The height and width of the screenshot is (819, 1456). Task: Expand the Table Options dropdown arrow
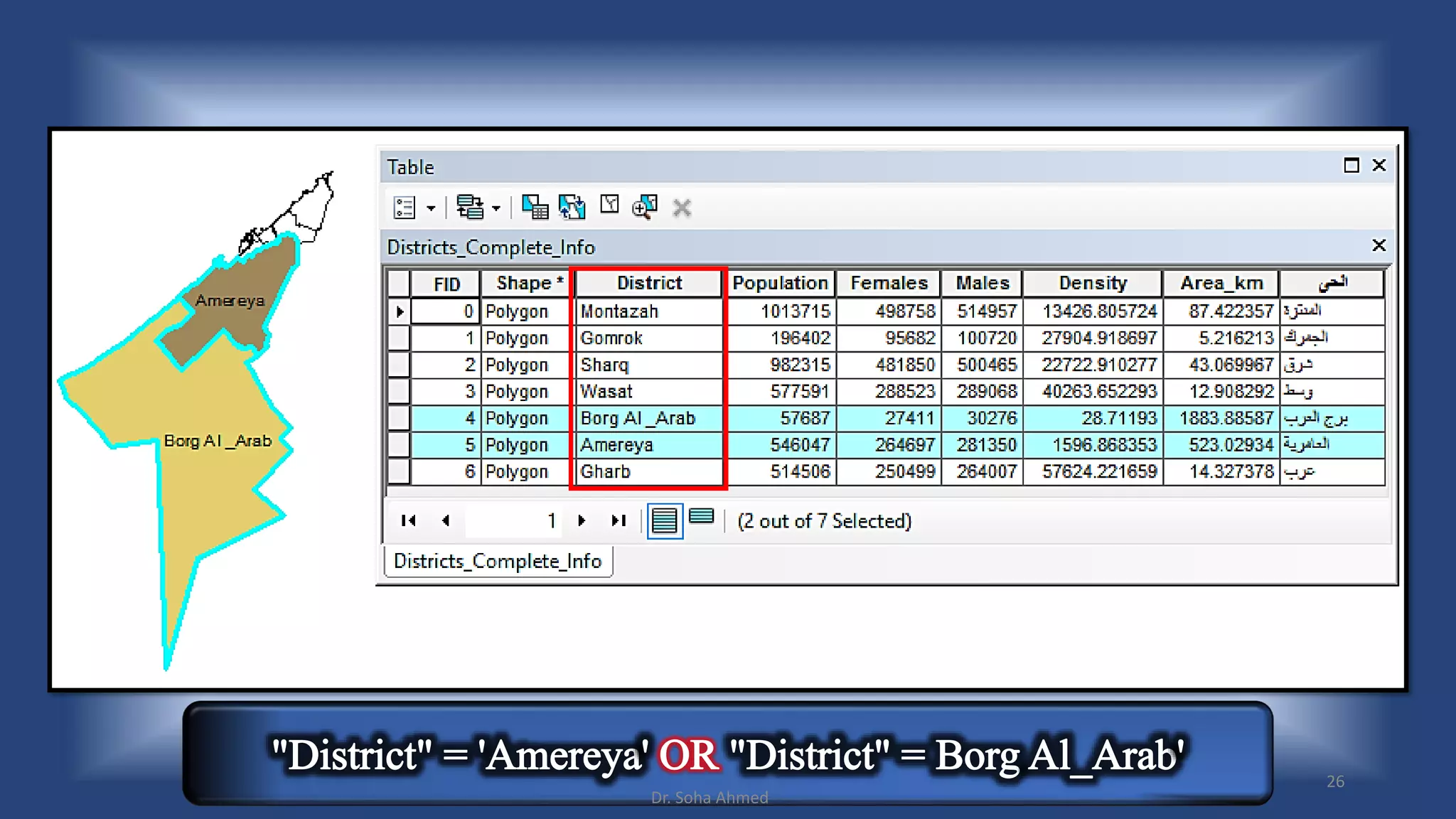pos(431,208)
